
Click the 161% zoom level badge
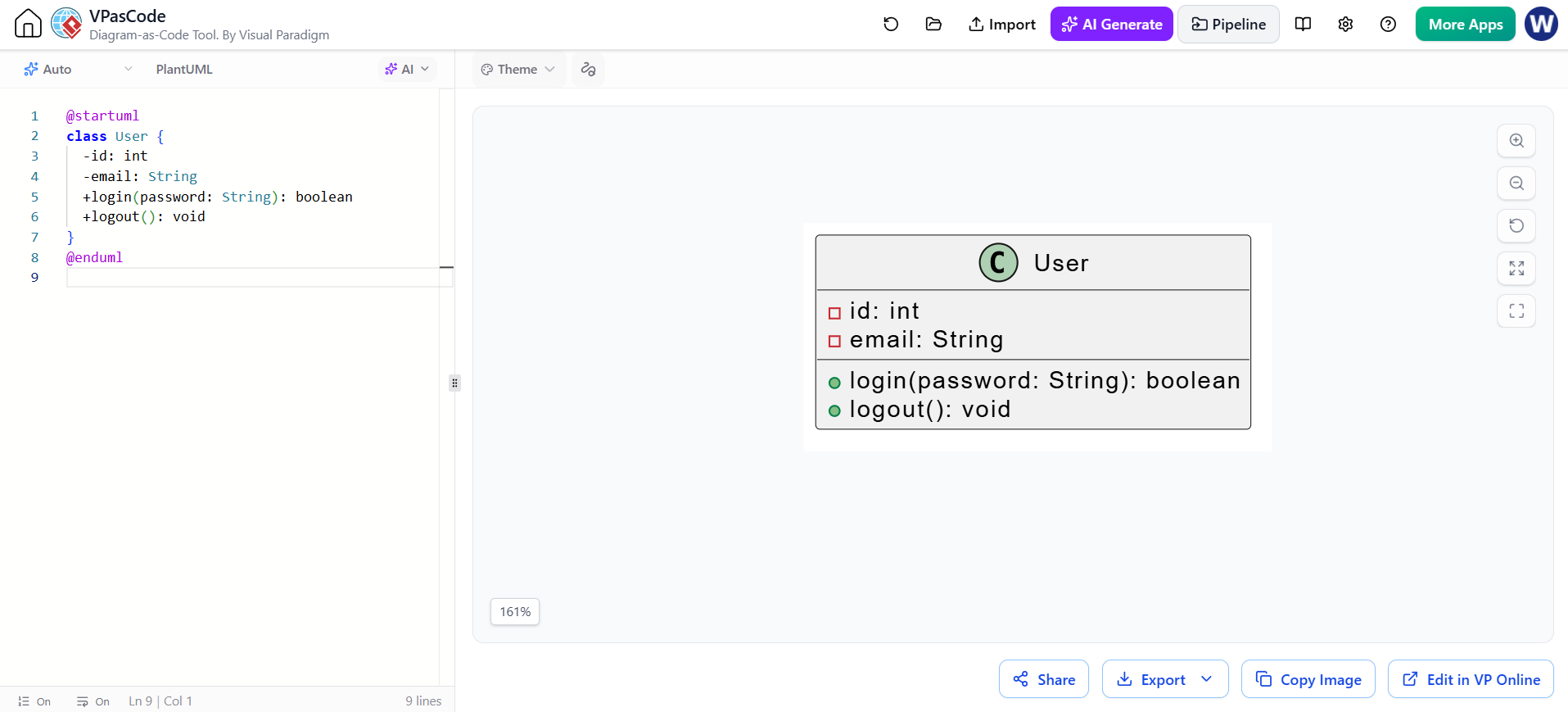(515, 612)
